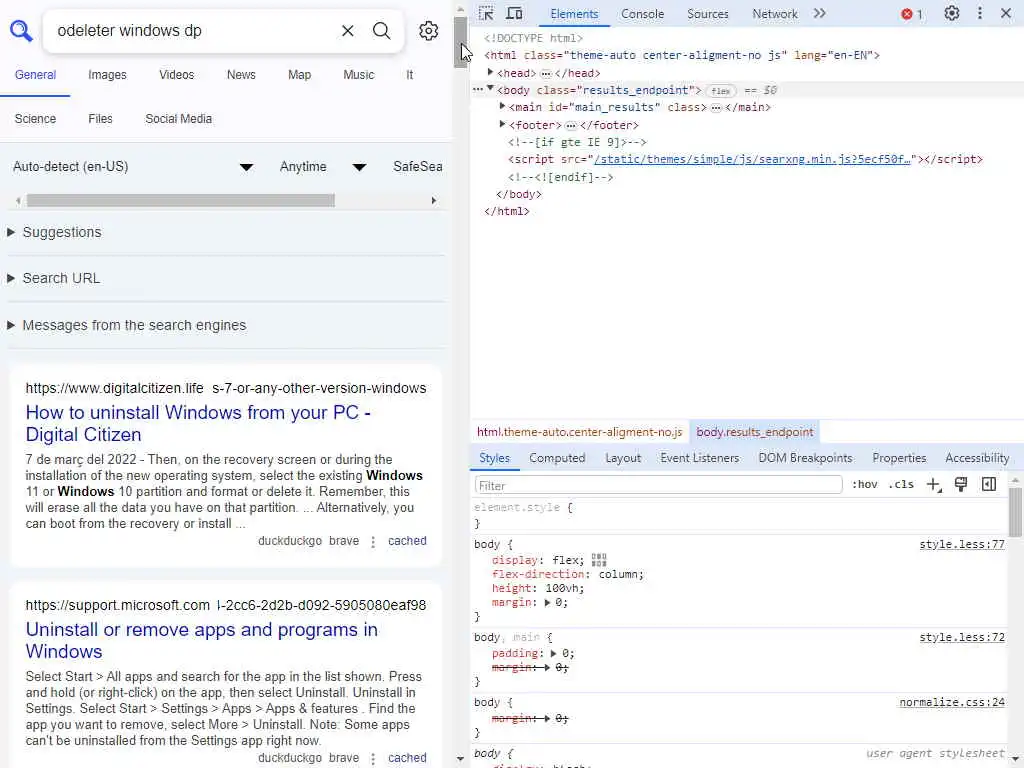Open 'How to uninstall Windows from your PC' result

tap(198, 423)
